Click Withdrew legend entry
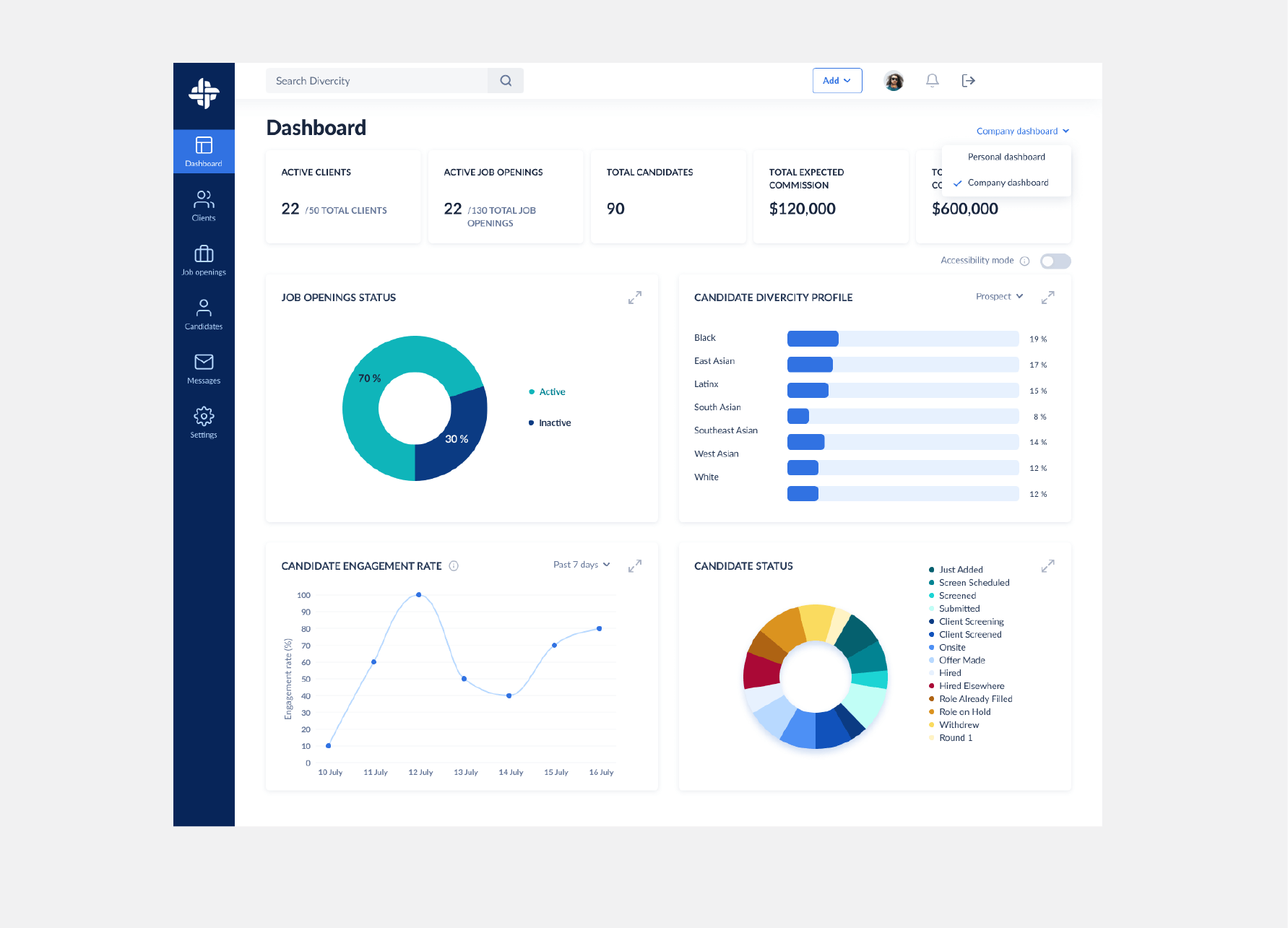 pos(954,725)
